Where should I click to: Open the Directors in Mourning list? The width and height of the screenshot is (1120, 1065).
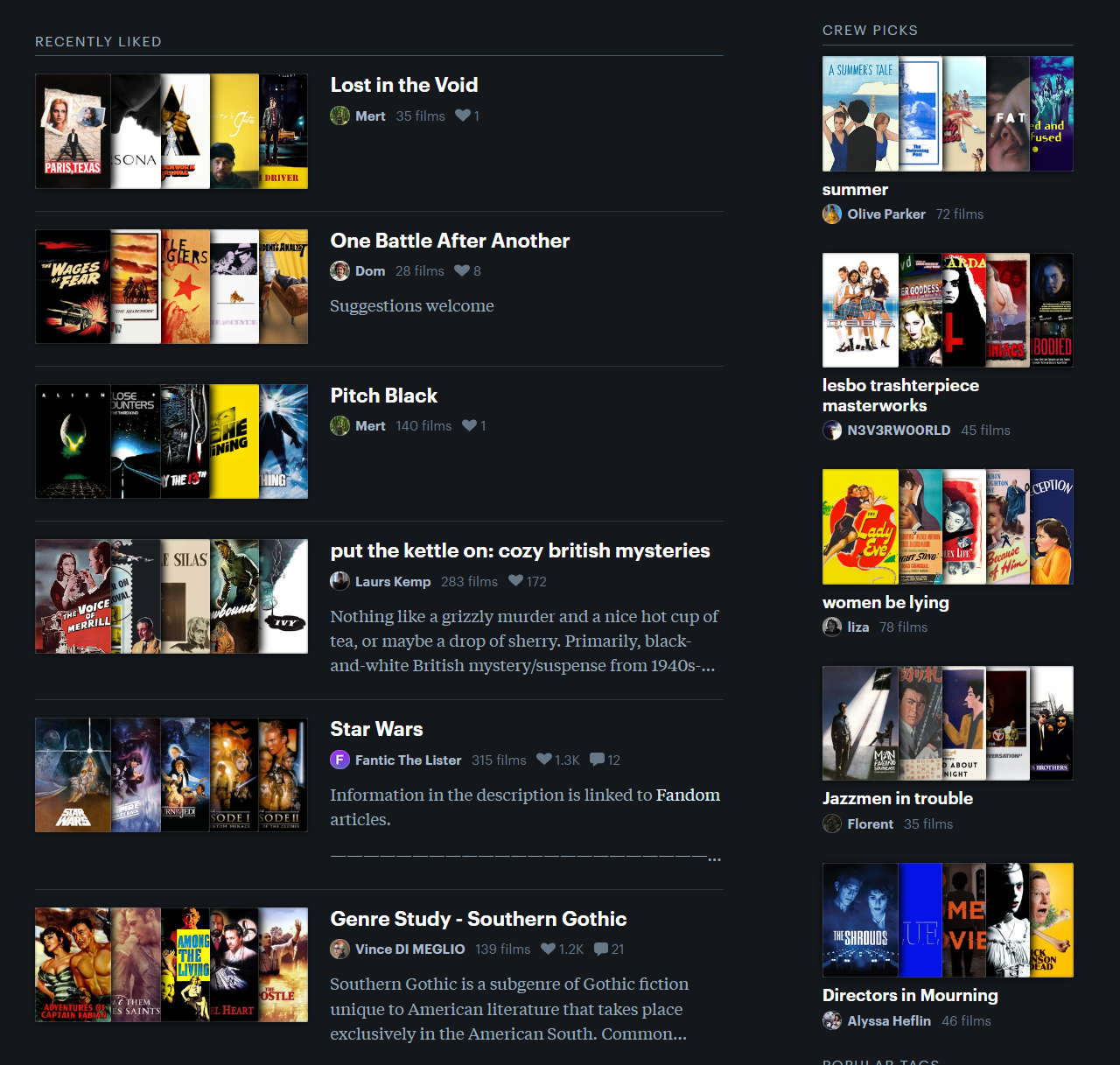coord(910,995)
